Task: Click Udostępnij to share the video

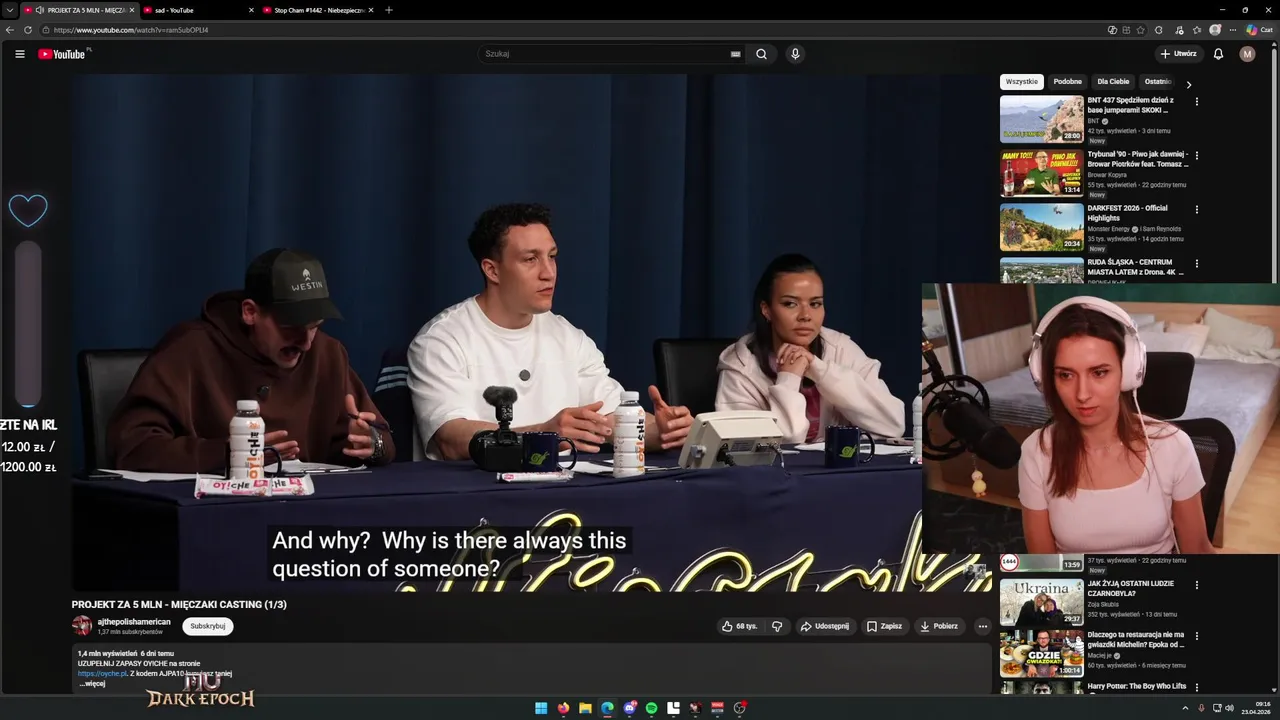Action: 825,626
